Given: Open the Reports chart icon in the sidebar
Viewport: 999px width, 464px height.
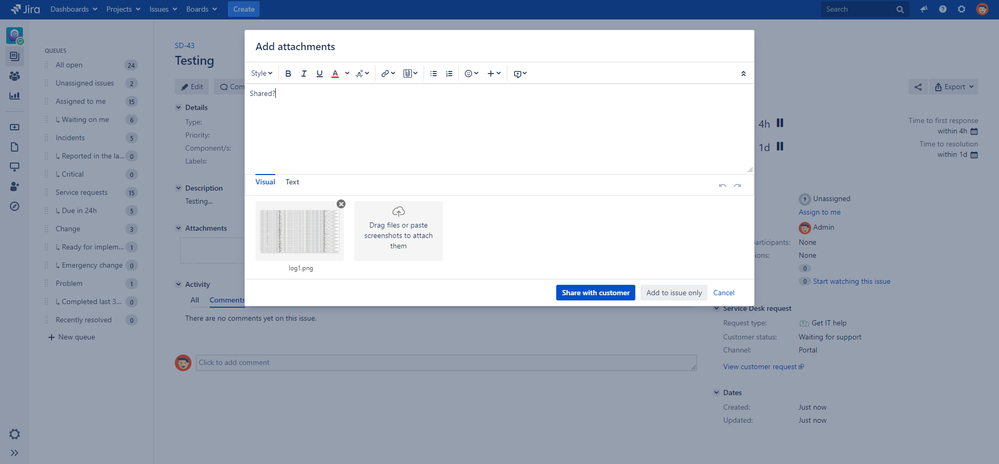Looking at the screenshot, I should (x=14, y=96).
